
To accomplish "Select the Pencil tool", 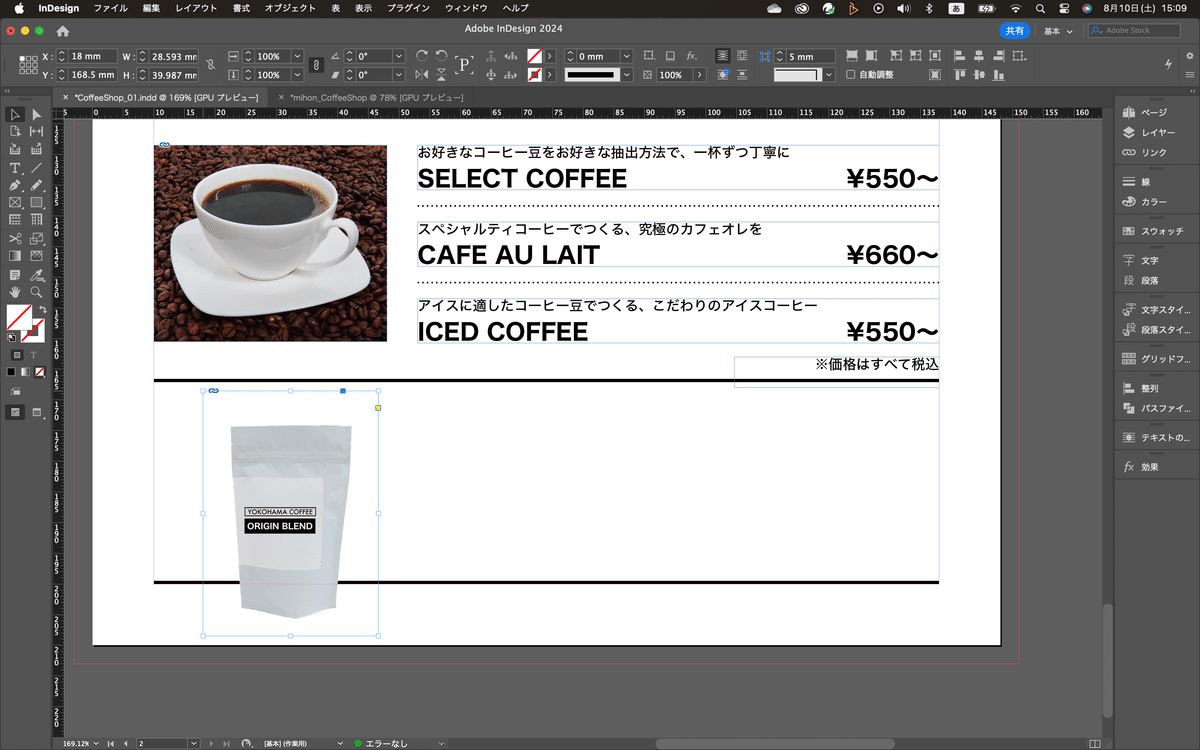I will click(37, 186).
